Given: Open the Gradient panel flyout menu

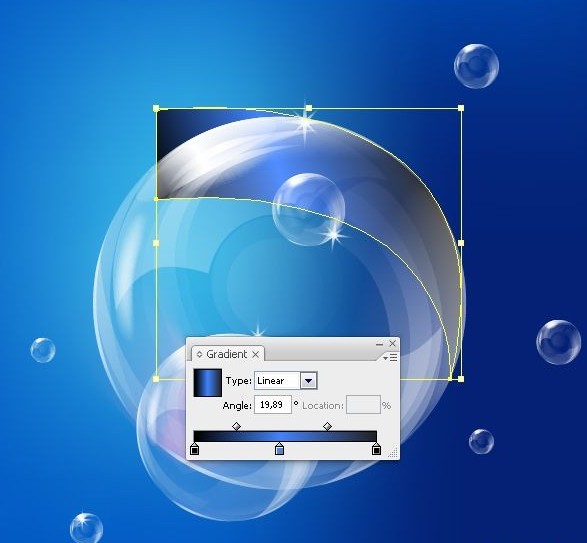Looking at the screenshot, I should 390,358.
